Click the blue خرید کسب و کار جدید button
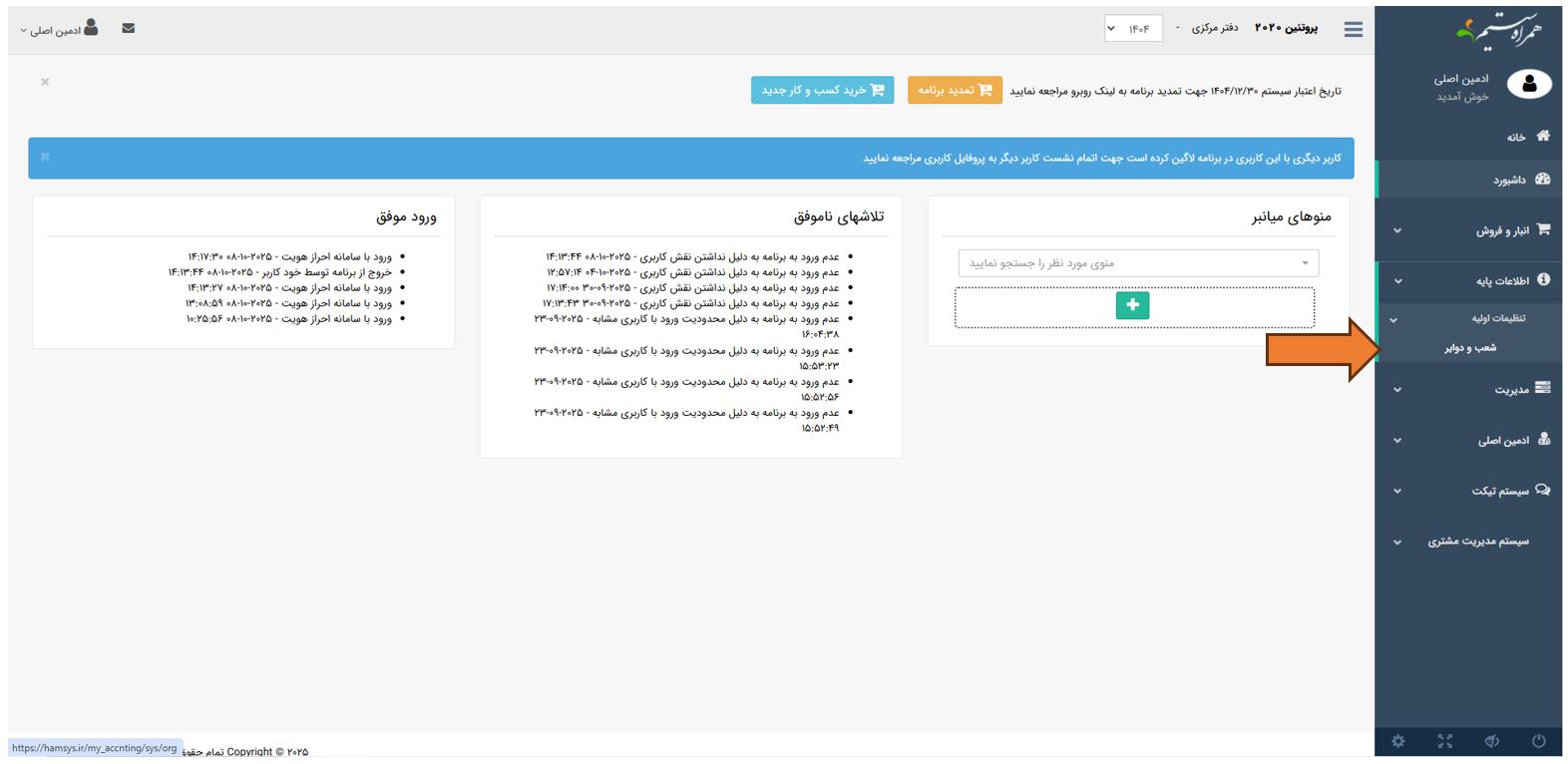 point(822,91)
